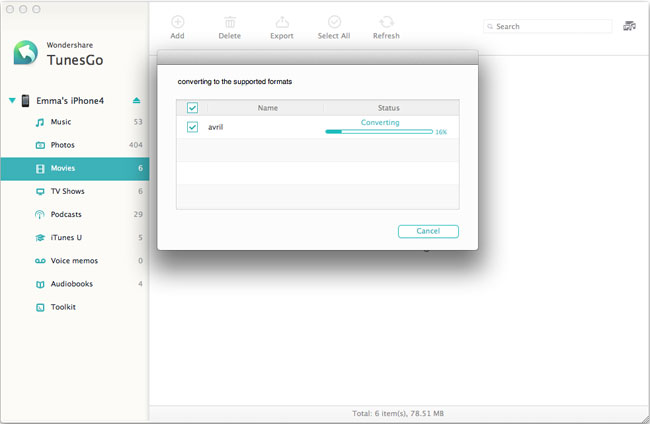Viewport: 650px width, 424px height.
Task: Click the iPhone device icon
Action: tap(26, 101)
